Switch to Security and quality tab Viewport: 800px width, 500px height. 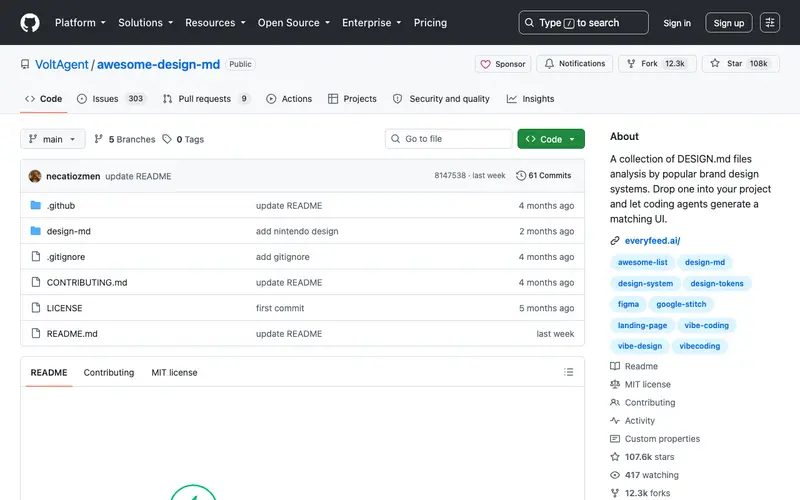441,99
